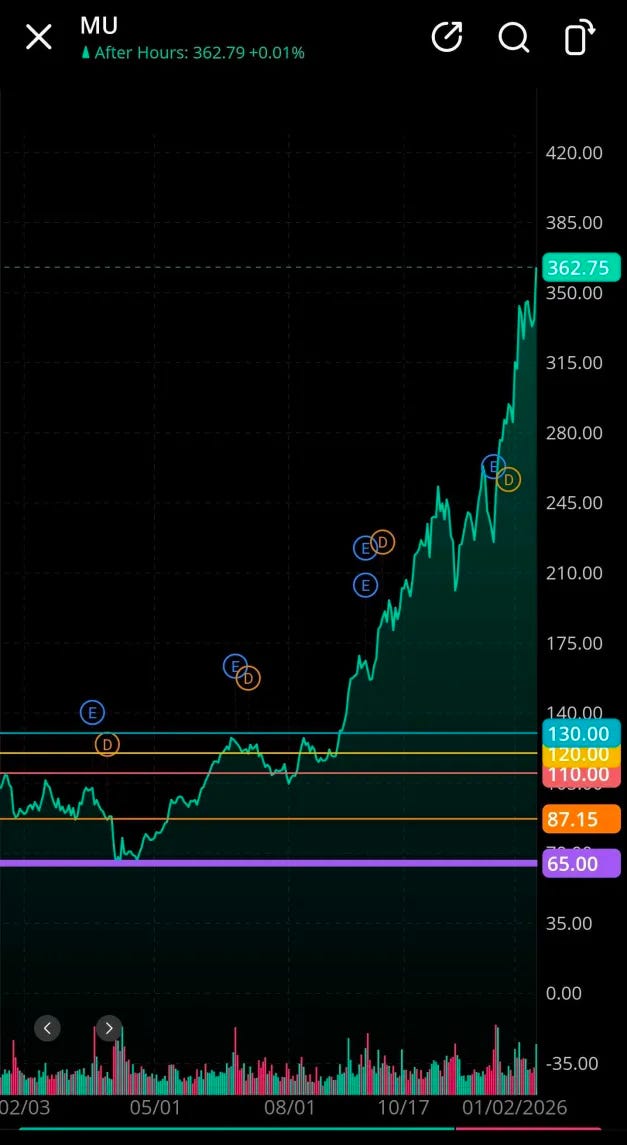Tap the yellow D marker near 255
This screenshot has height=1145, width=627.
(x=508, y=479)
